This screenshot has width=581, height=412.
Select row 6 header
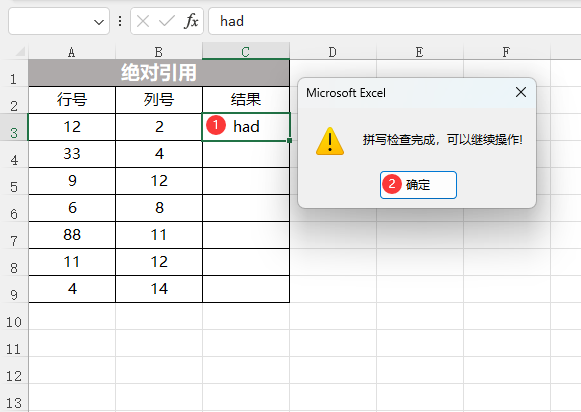(x=14, y=209)
